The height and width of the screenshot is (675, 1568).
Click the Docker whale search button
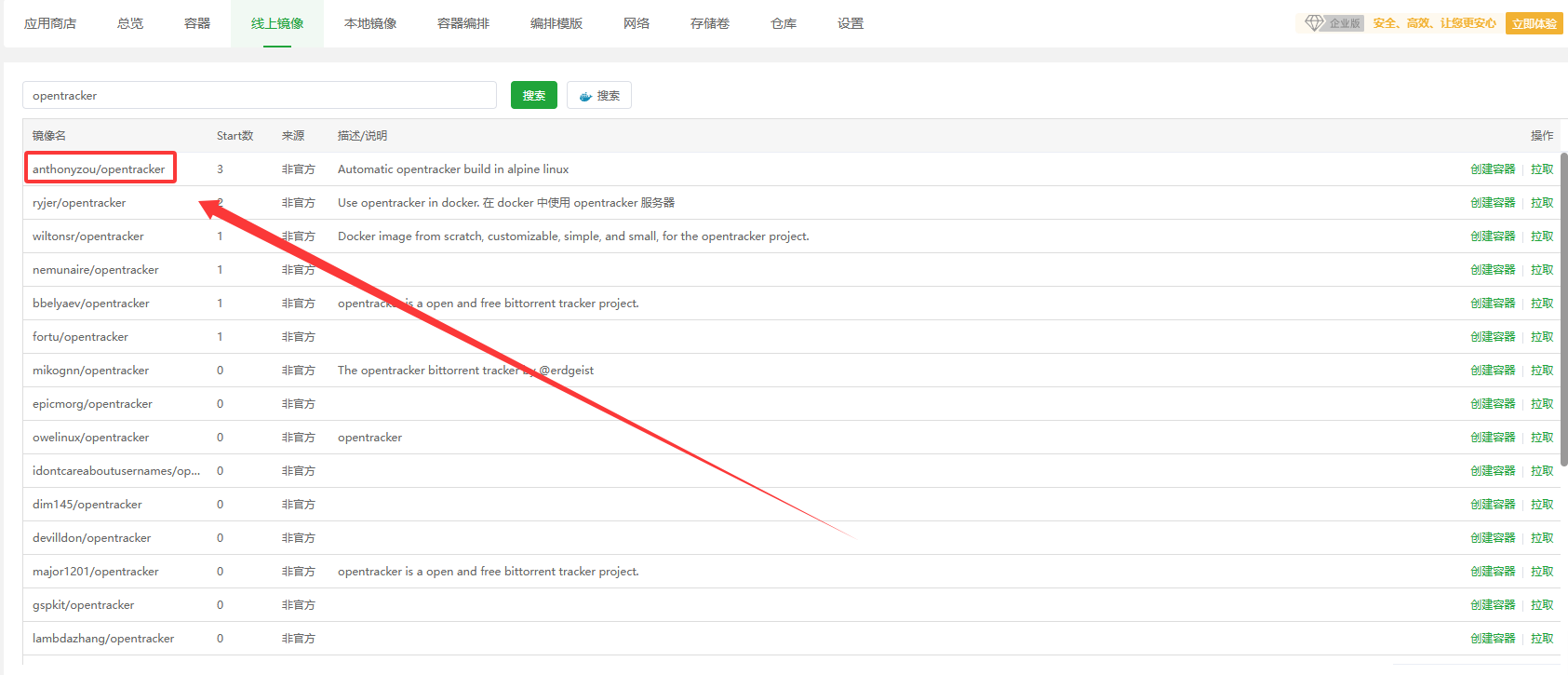click(x=599, y=96)
